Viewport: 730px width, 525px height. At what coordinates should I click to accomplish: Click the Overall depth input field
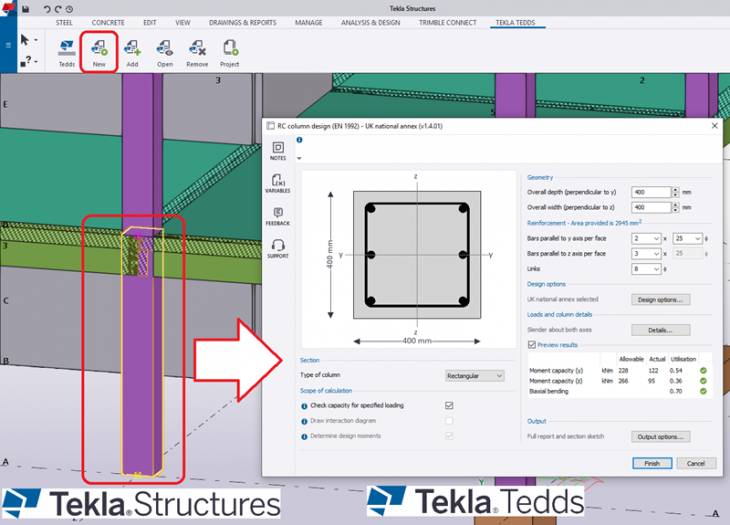[650, 192]
